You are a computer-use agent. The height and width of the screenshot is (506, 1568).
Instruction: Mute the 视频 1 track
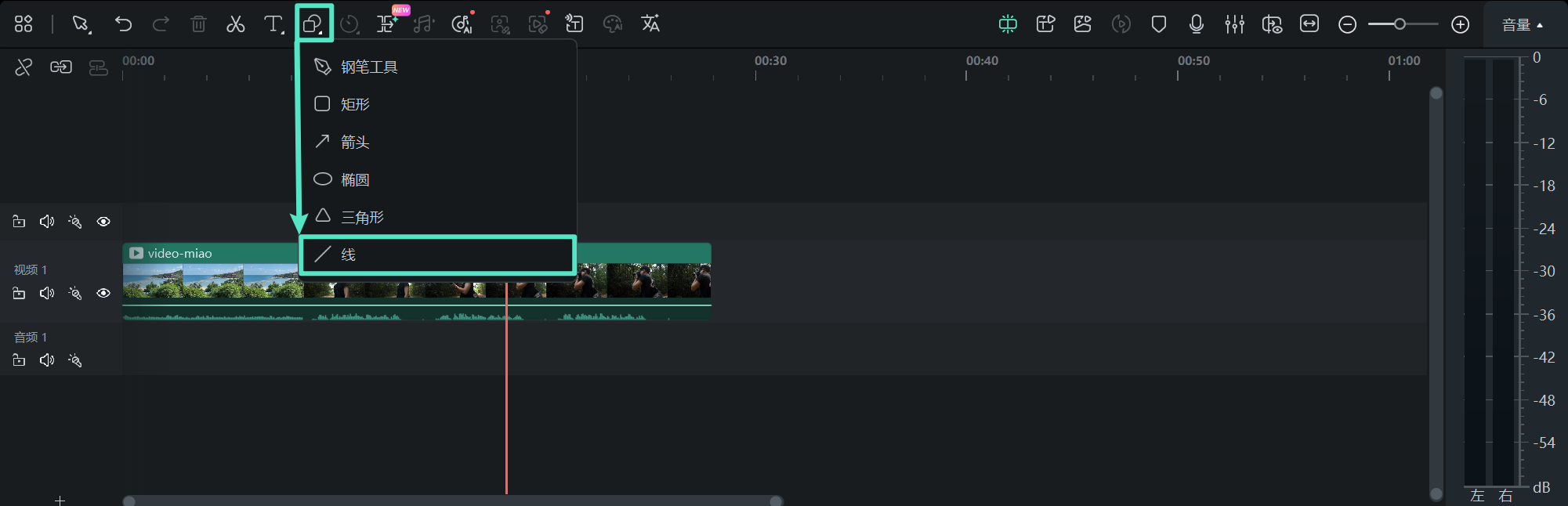click(x=47, y=293)
